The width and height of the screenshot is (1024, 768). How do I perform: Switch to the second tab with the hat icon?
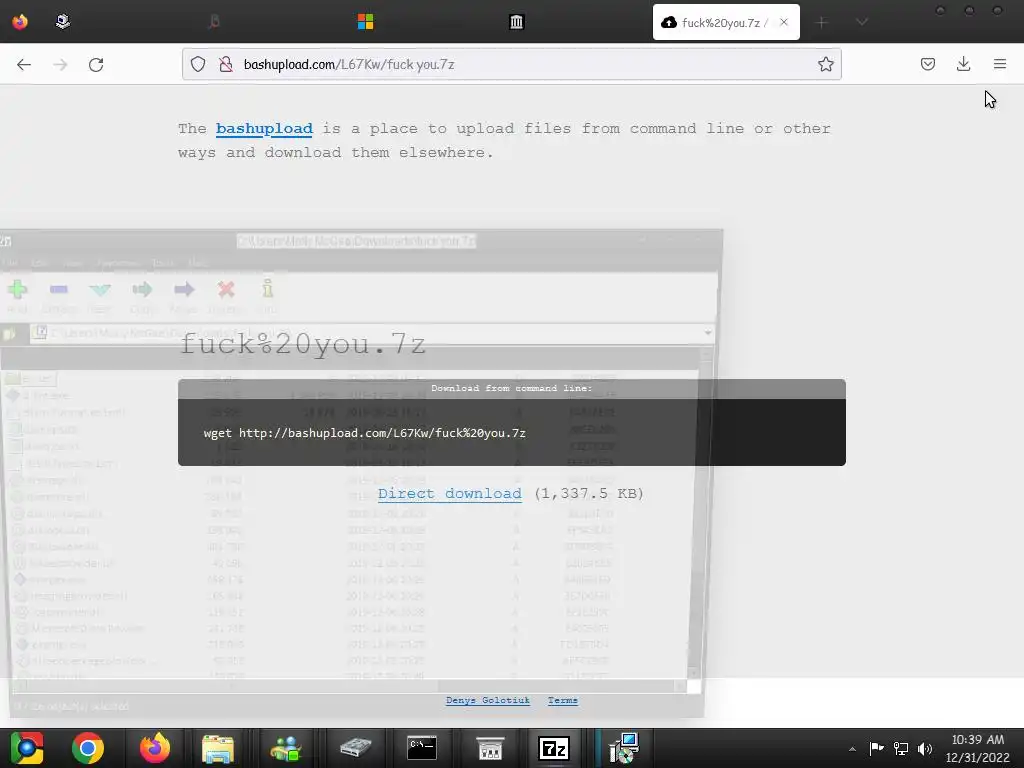[63, 22]
